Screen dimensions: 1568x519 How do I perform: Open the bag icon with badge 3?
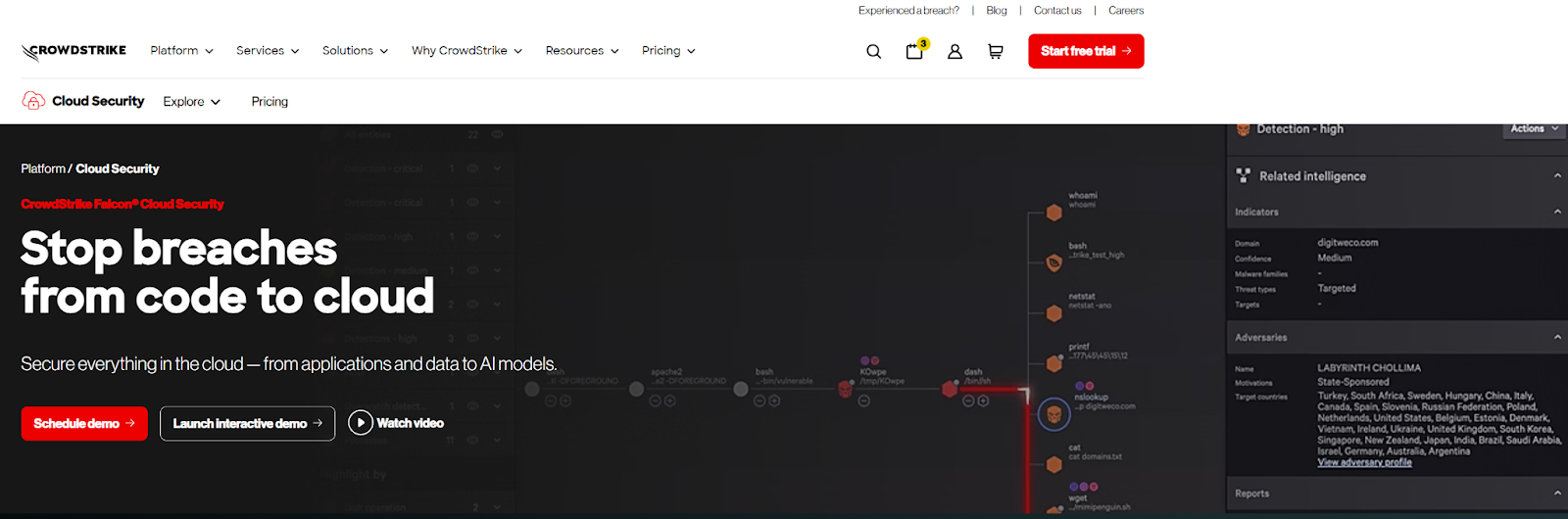pos(915,50)
